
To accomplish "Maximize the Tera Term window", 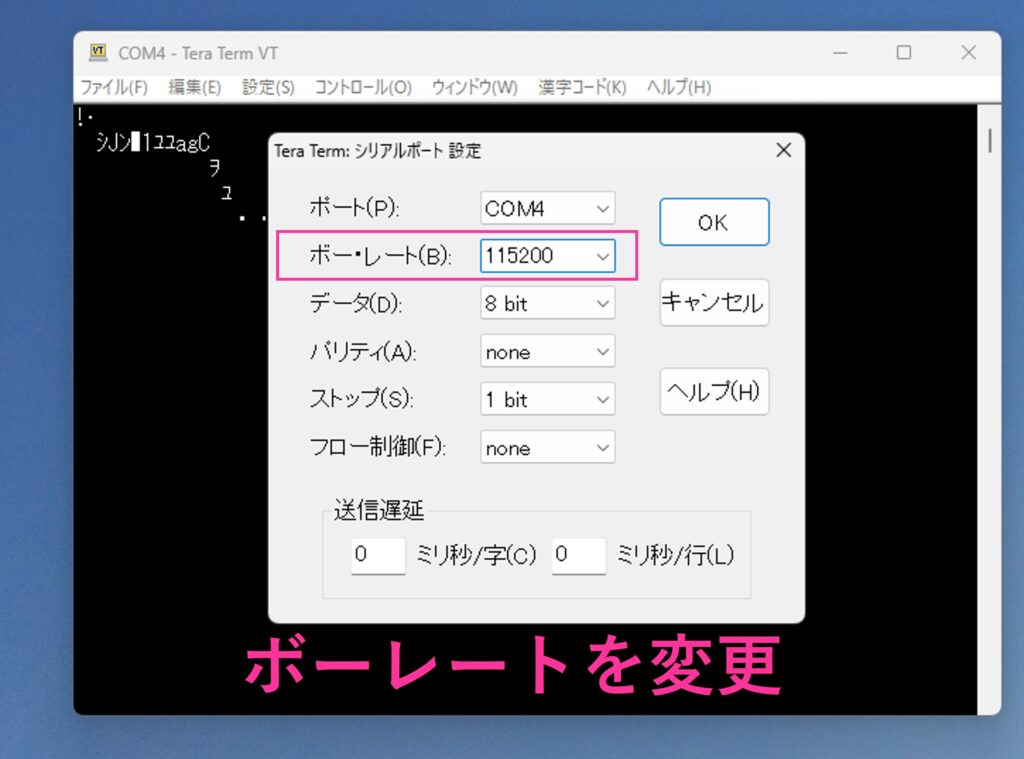I will click(x=903, y=53).
